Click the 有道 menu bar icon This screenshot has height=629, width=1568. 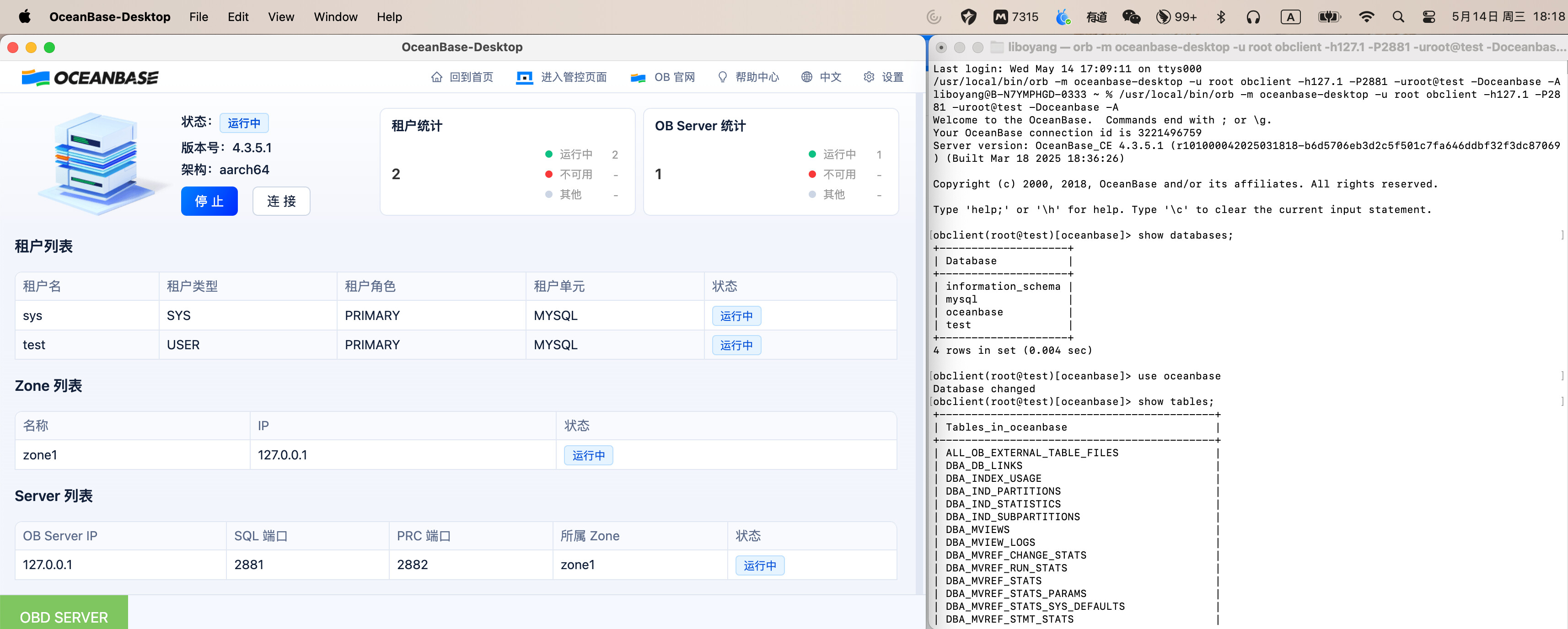coord(1097,17)
